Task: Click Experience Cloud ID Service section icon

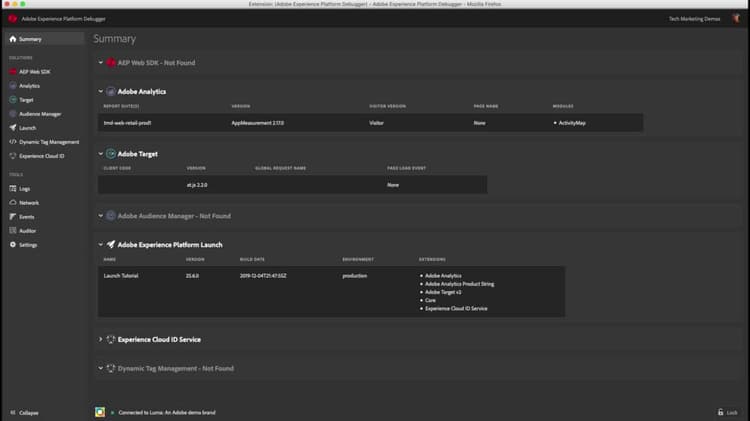Action: (110, 339)
